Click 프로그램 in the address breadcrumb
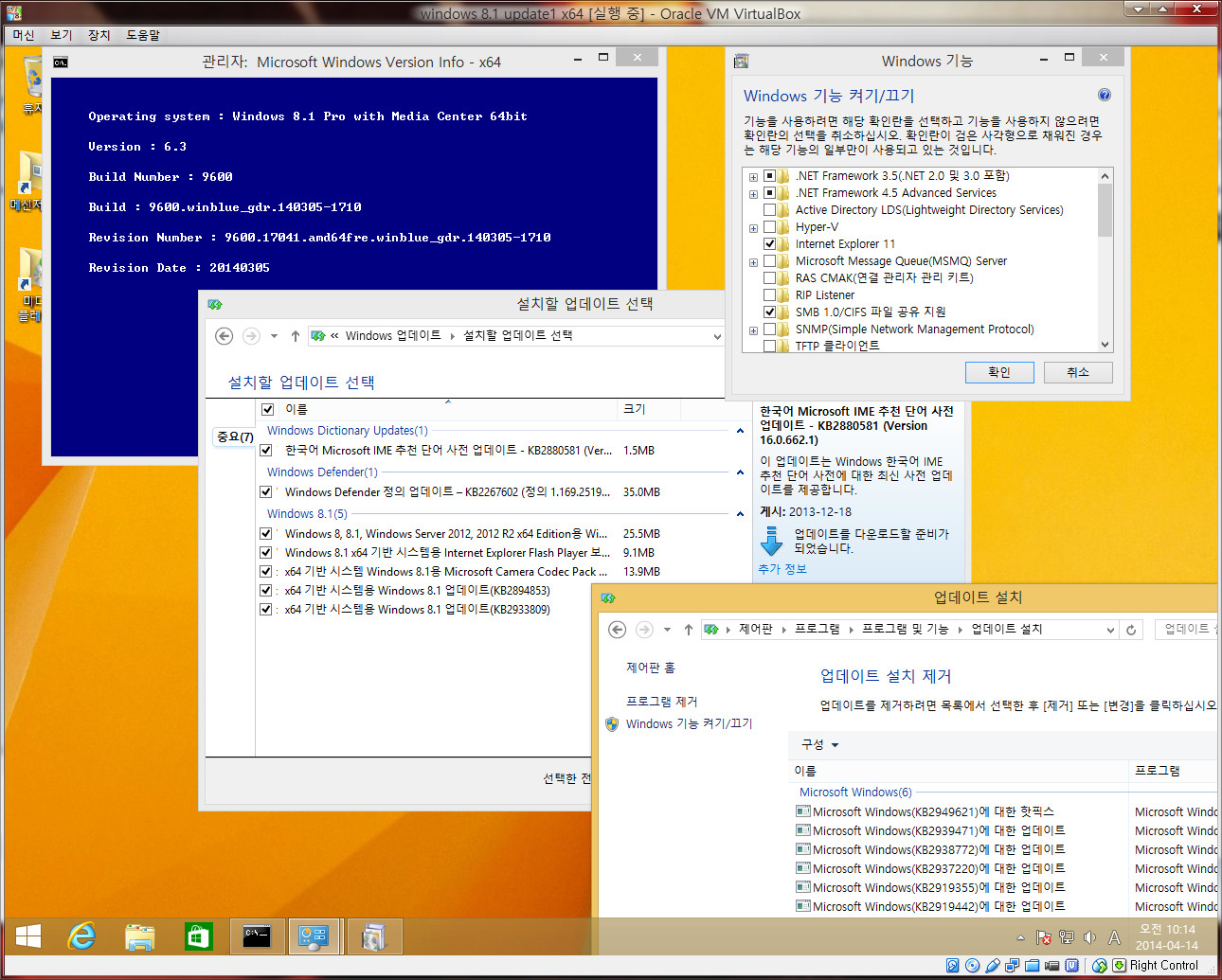 (x=817, y=629)
